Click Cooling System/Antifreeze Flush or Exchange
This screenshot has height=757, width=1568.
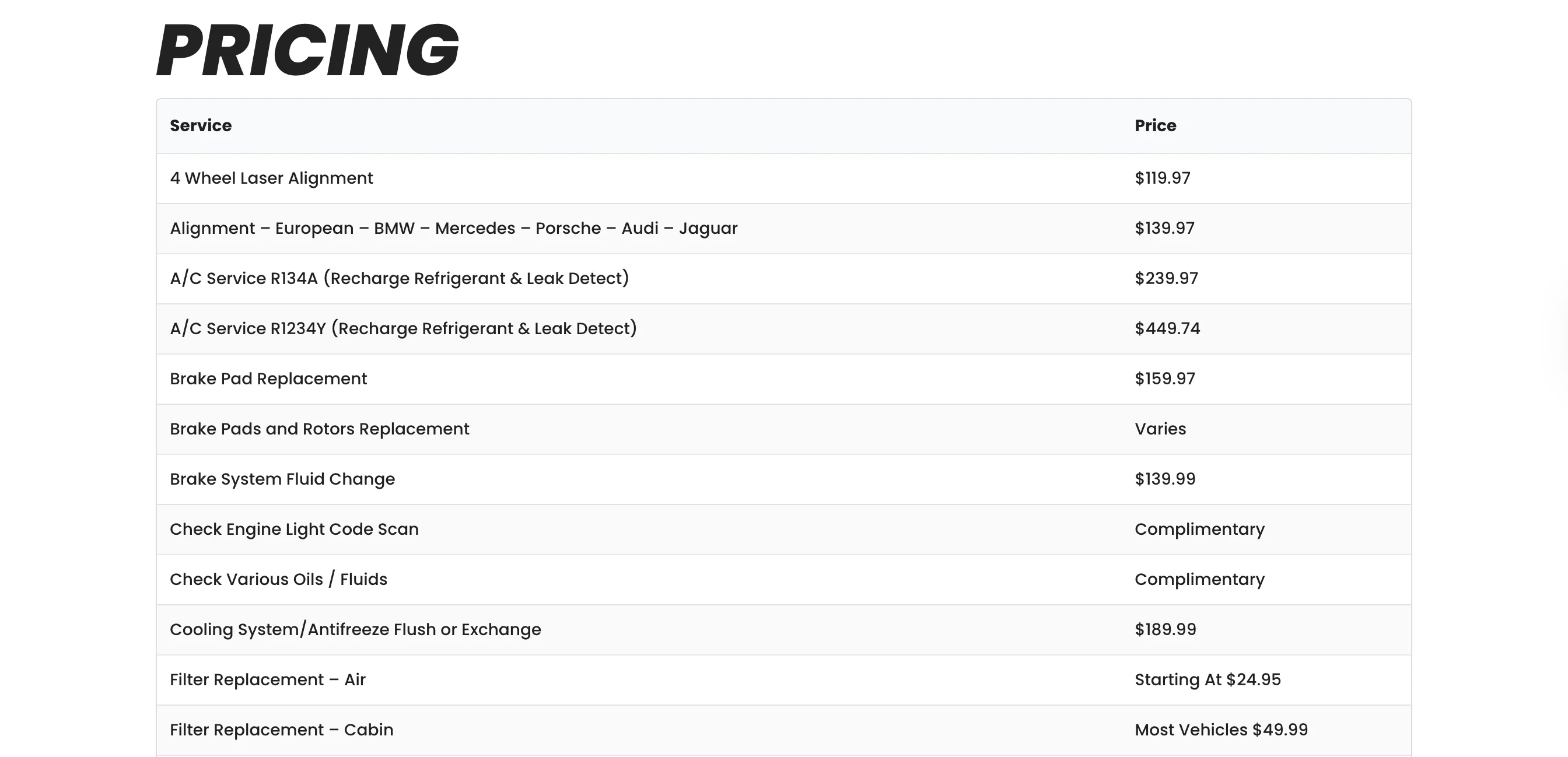pyautogui.click(x=355, y=630)
